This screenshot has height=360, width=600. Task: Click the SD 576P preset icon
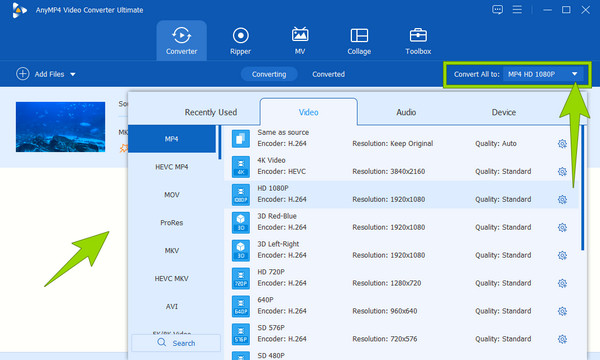241,334
